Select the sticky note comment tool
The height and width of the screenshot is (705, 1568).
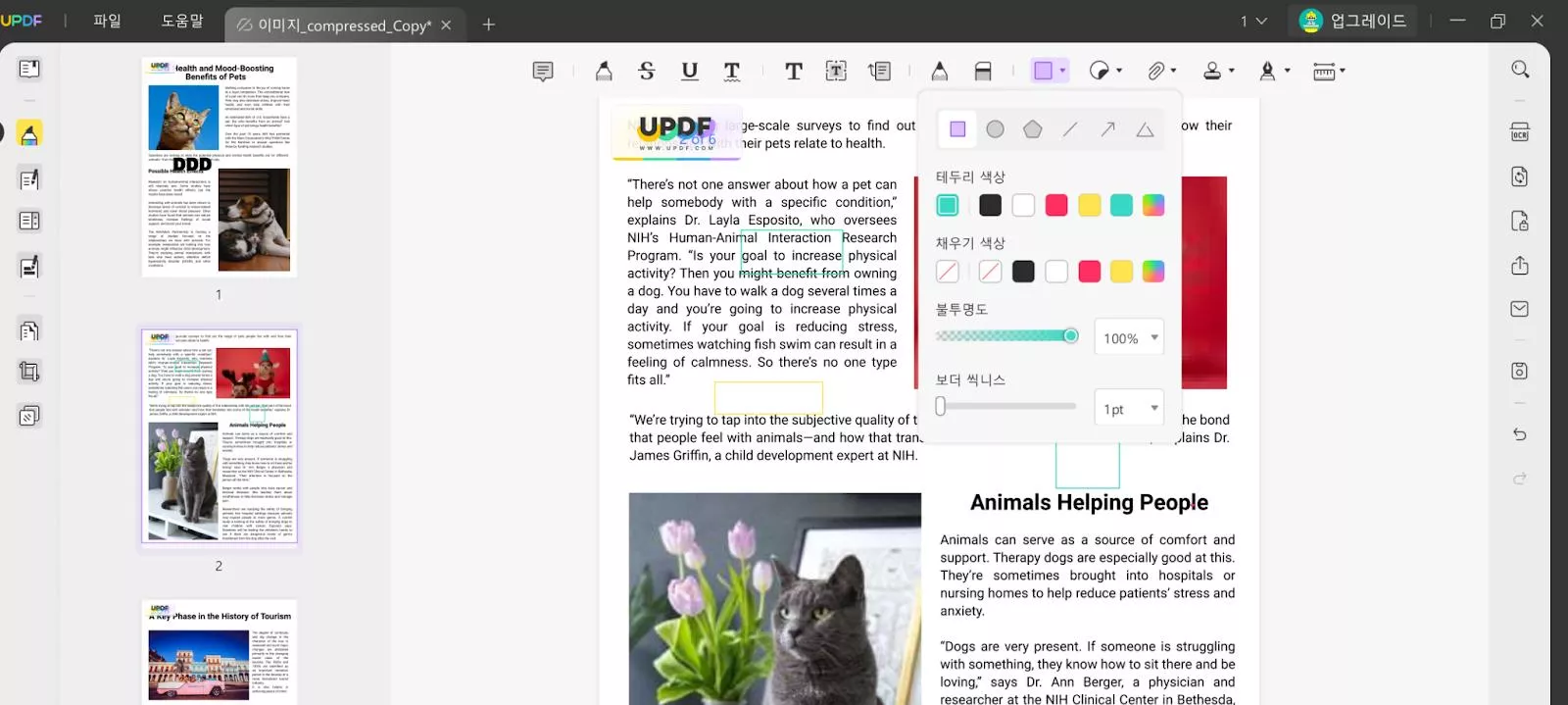543,71
